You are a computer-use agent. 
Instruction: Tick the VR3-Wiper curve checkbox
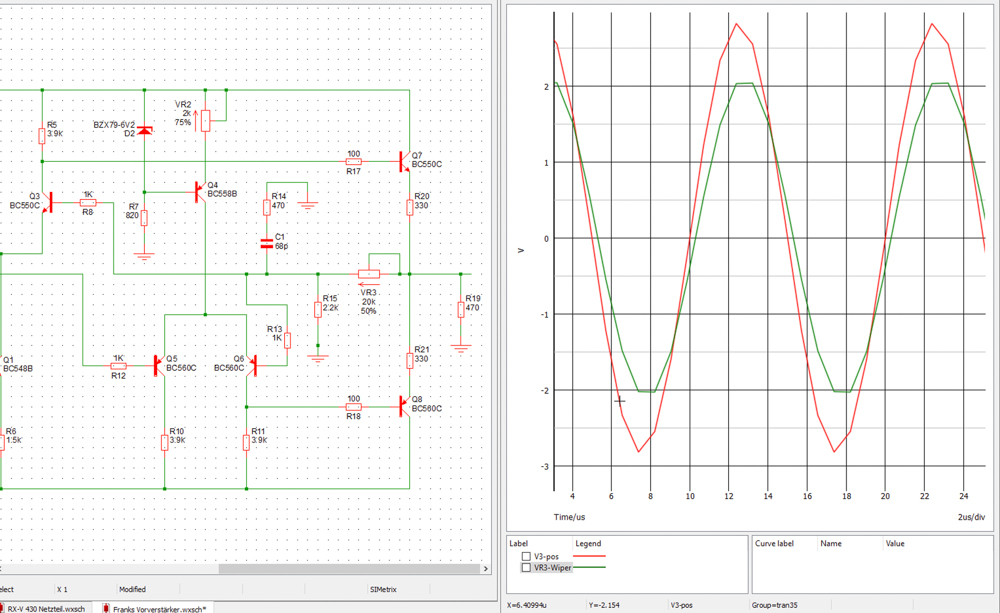pyautogui.click(x=526, y=567)
